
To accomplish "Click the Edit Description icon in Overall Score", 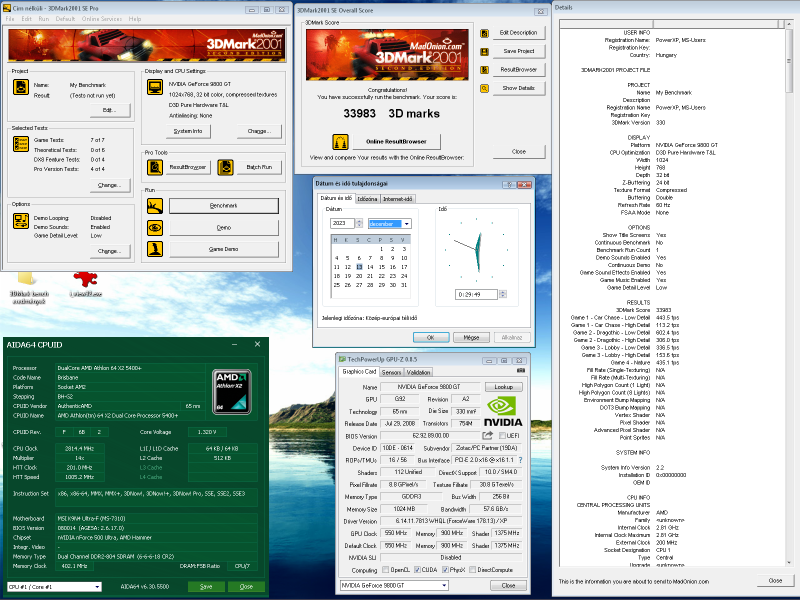I will 484,33.
